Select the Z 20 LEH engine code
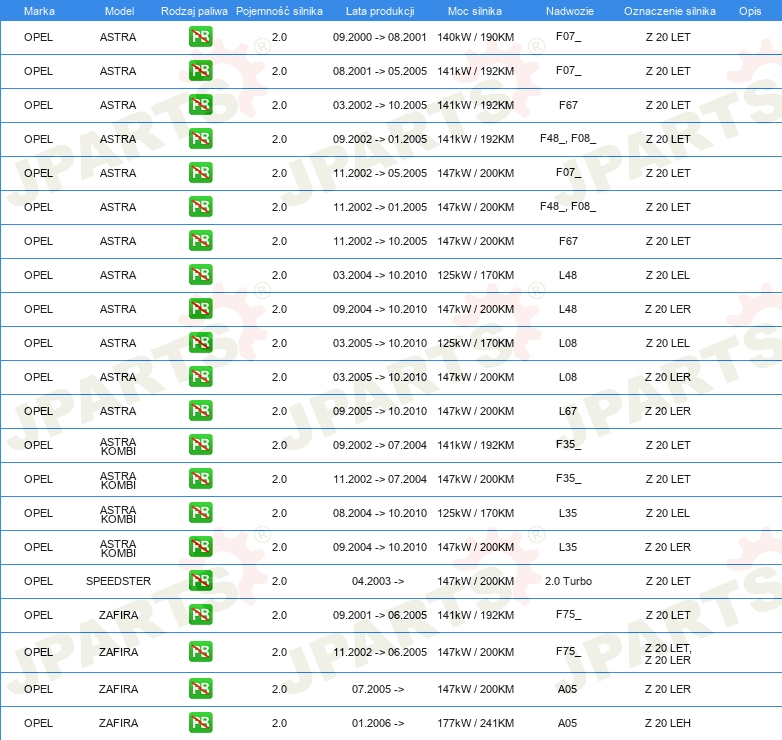The image size is (782, 740). pyautogui.click(x=668, y=723)
